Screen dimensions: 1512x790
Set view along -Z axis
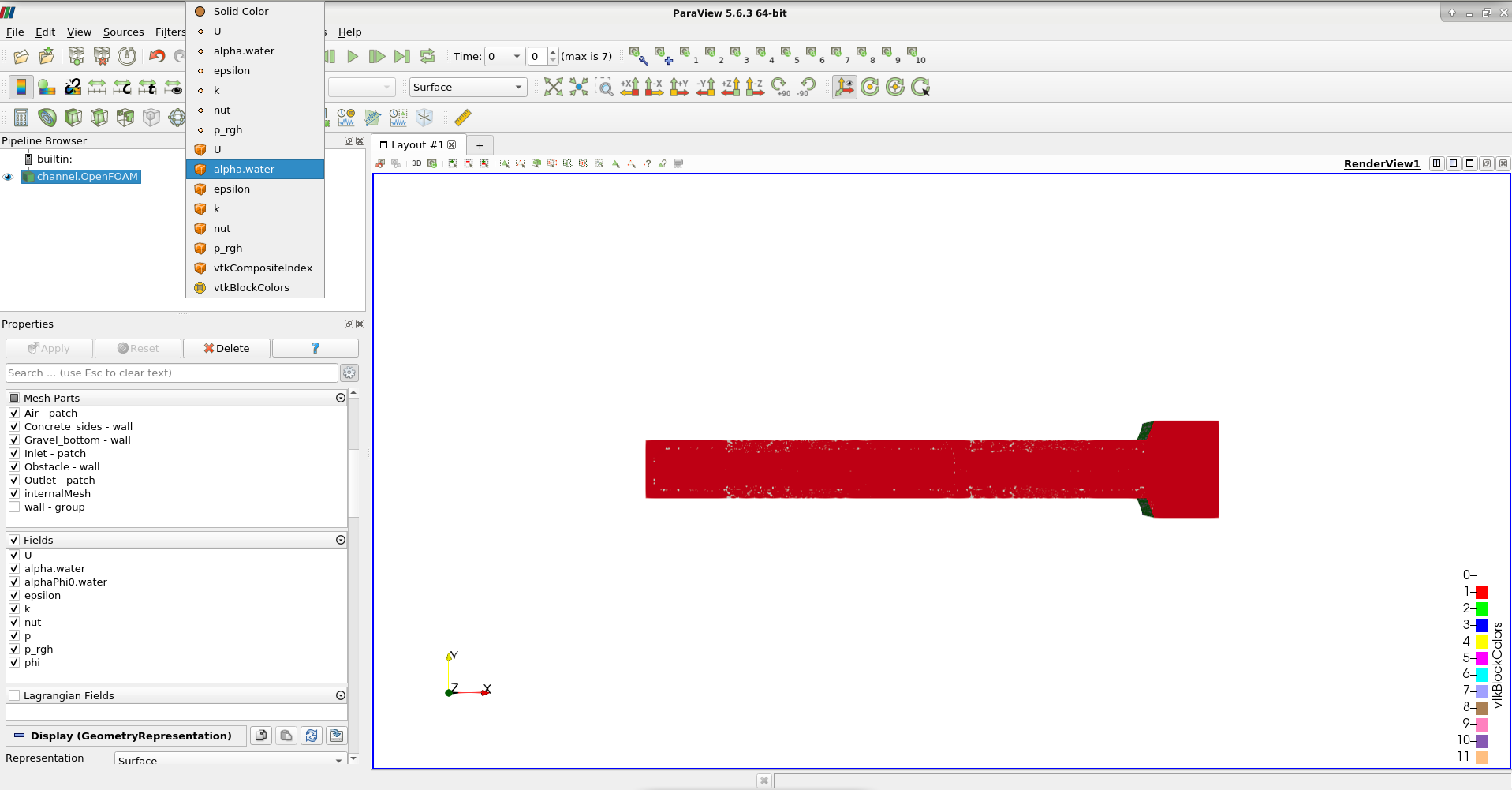(755, 87)
